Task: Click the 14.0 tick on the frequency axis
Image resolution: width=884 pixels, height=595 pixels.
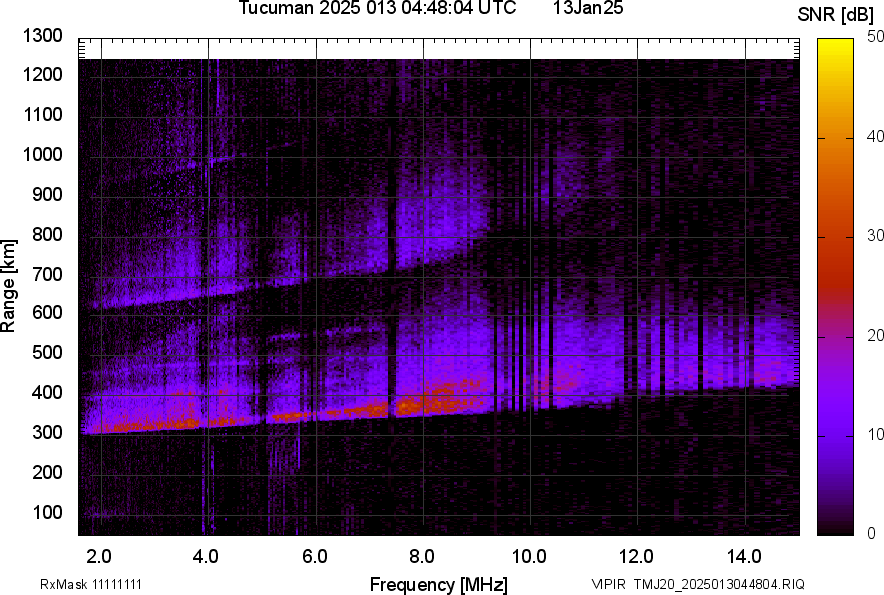Action: [x=745, y=556]
